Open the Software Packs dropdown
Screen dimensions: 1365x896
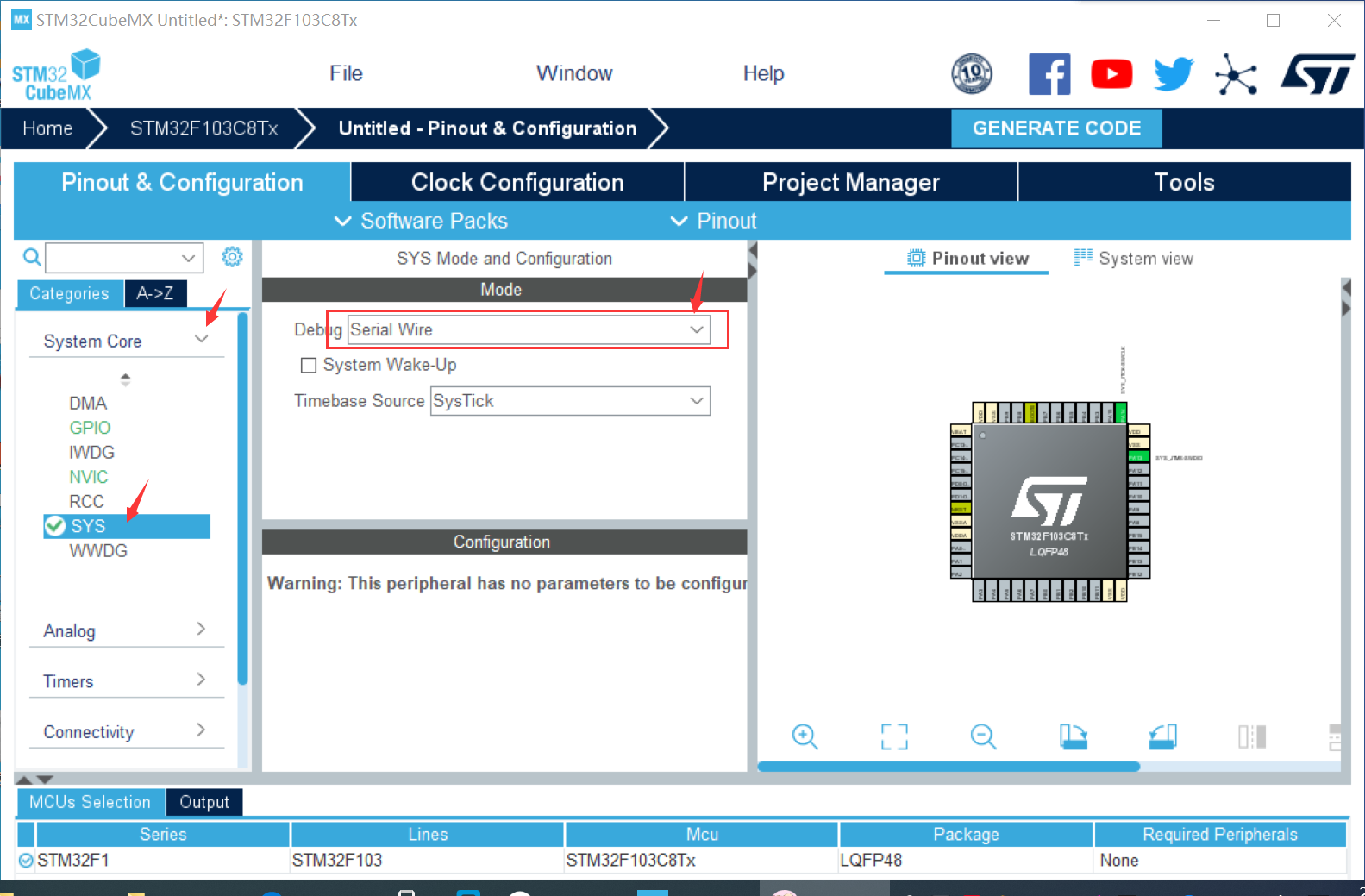click(x=421, y=221)
